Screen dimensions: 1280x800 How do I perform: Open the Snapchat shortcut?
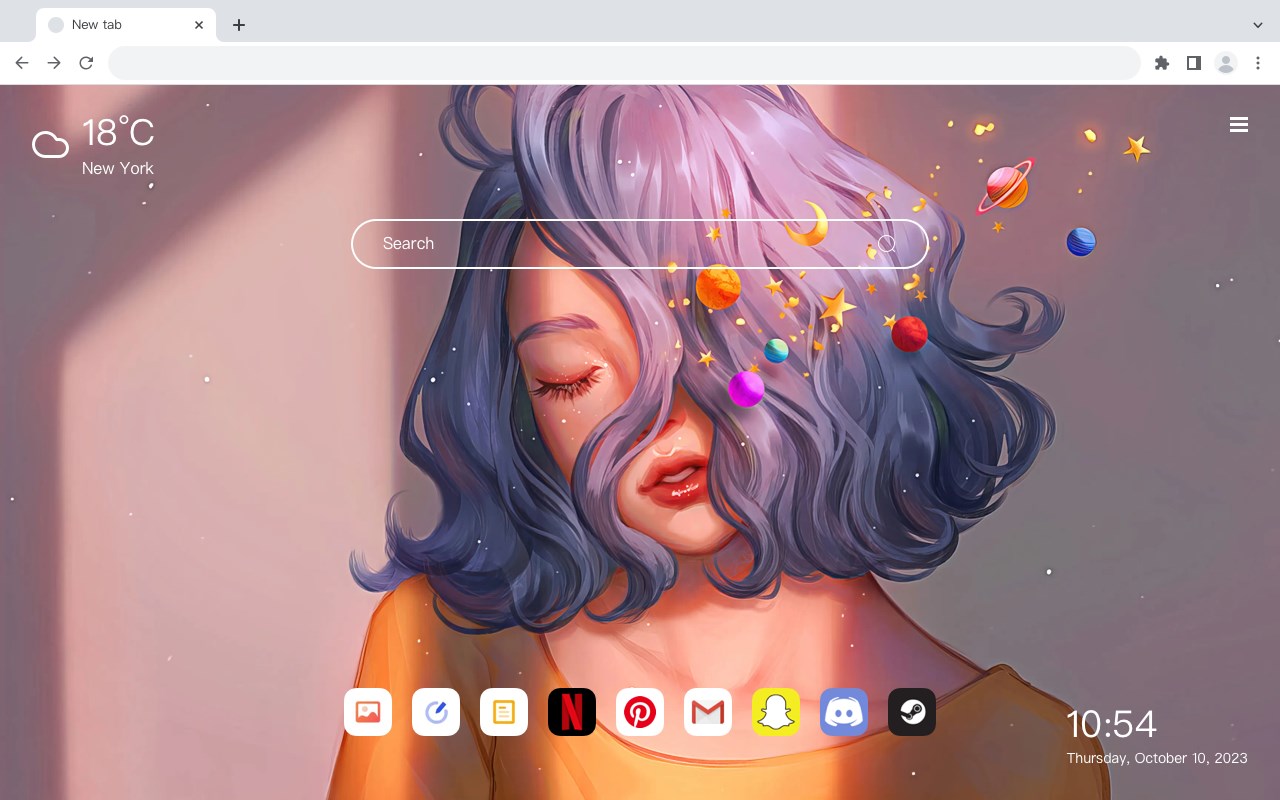pyautogui.click(x=776, y=712)
